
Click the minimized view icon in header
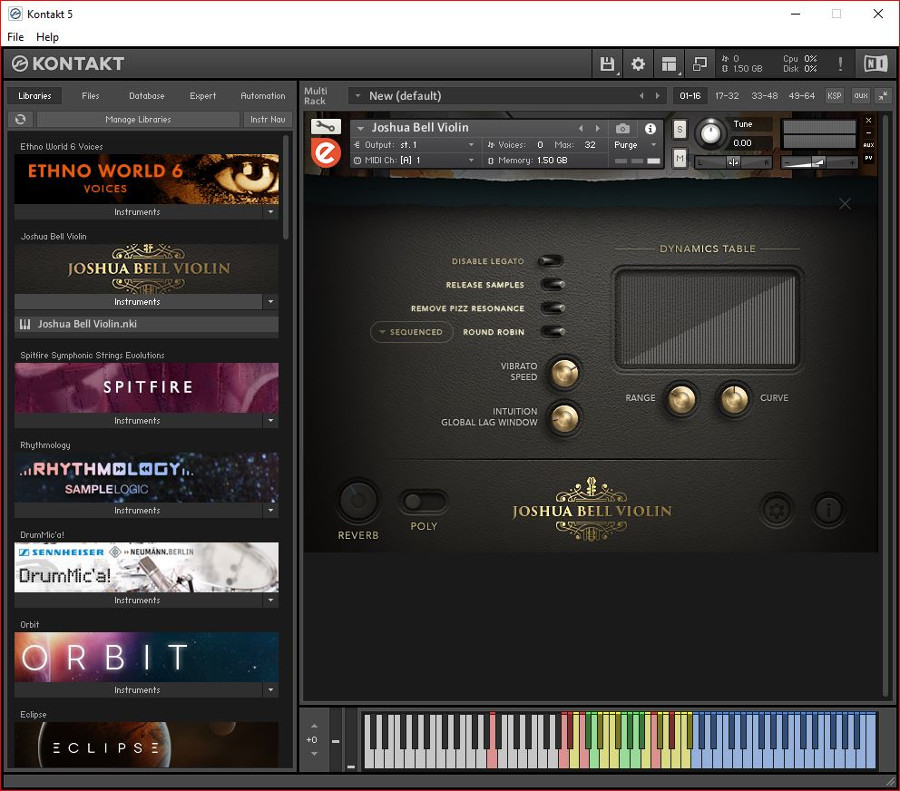(700, 64)
